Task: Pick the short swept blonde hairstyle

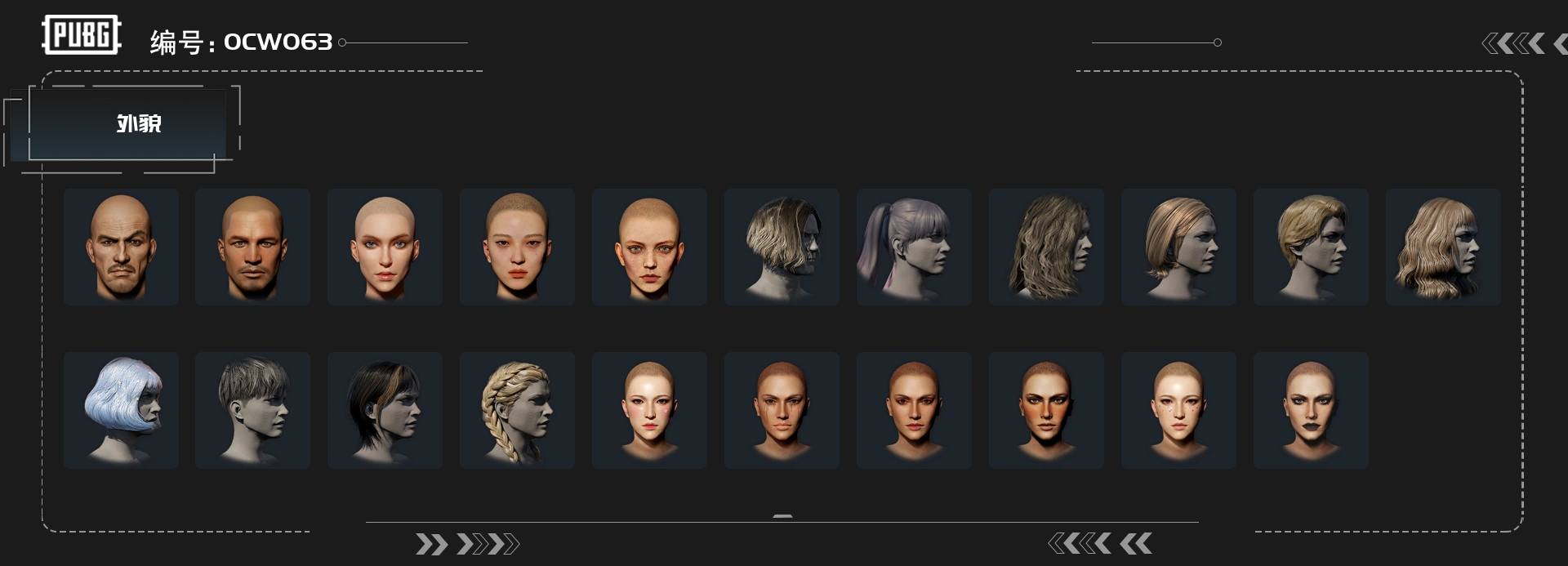Action: coord(1311,247)
